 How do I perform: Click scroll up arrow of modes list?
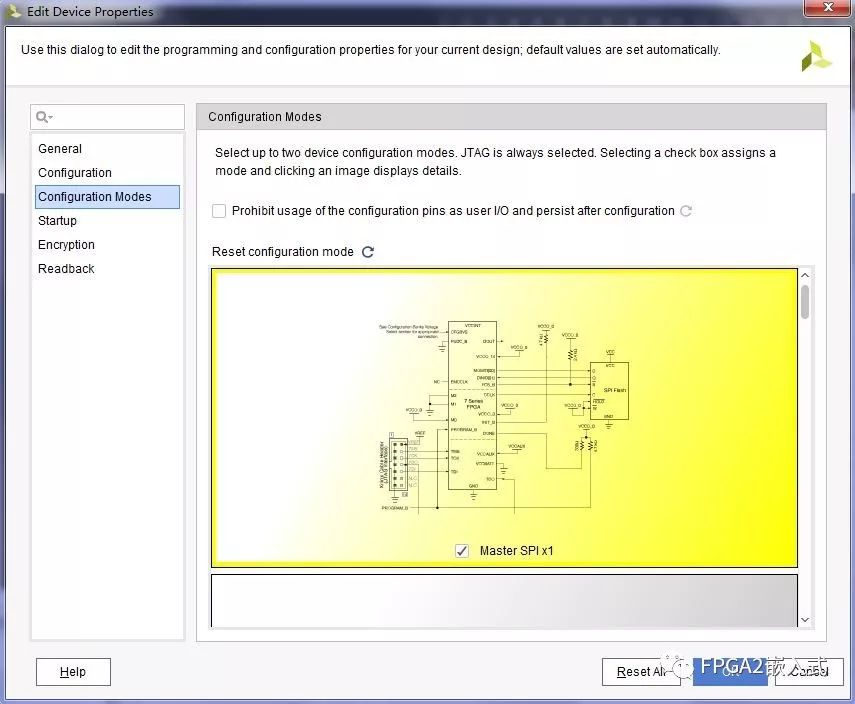click(x=805, y=275)
